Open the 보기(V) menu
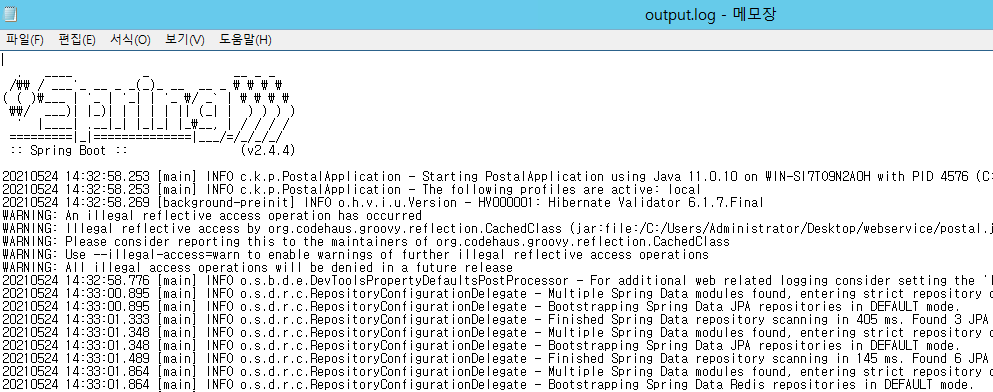The image size is (993, 392). pos(184,39)
